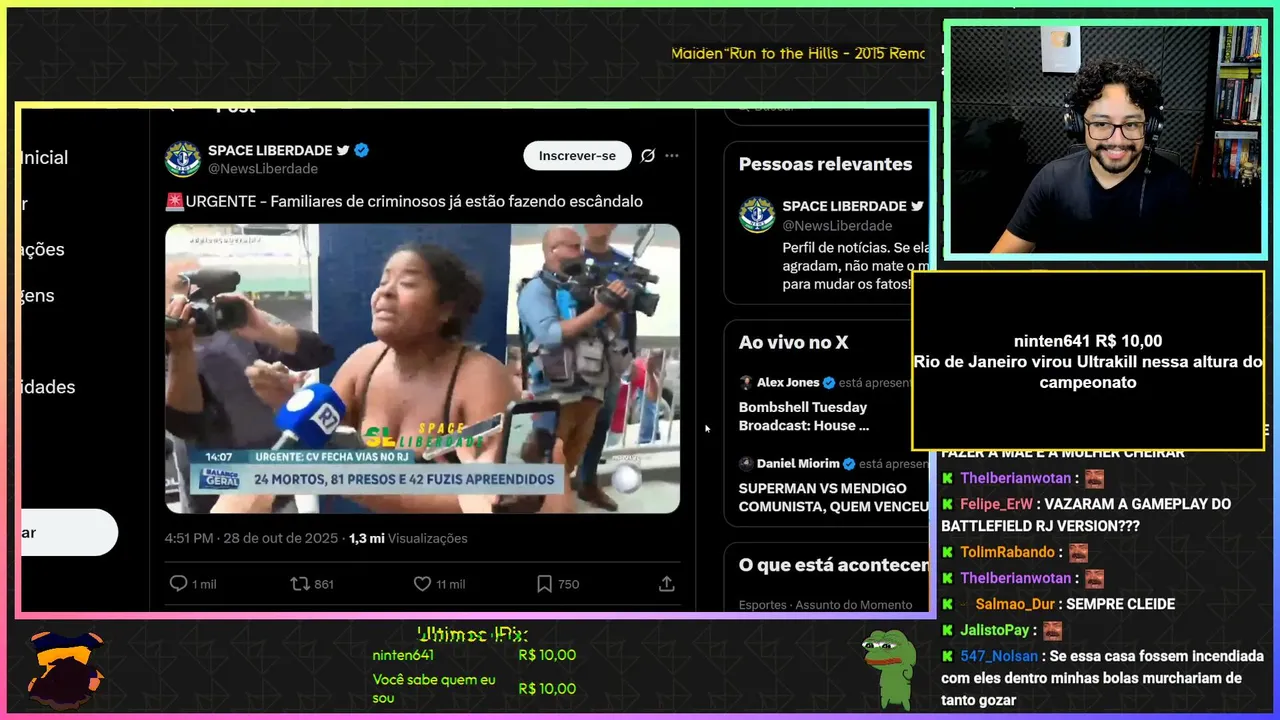Image resolution: width=1280 pixels, height=720 pixels.
Task: Play the embedded news video
Action: (422, 368)
